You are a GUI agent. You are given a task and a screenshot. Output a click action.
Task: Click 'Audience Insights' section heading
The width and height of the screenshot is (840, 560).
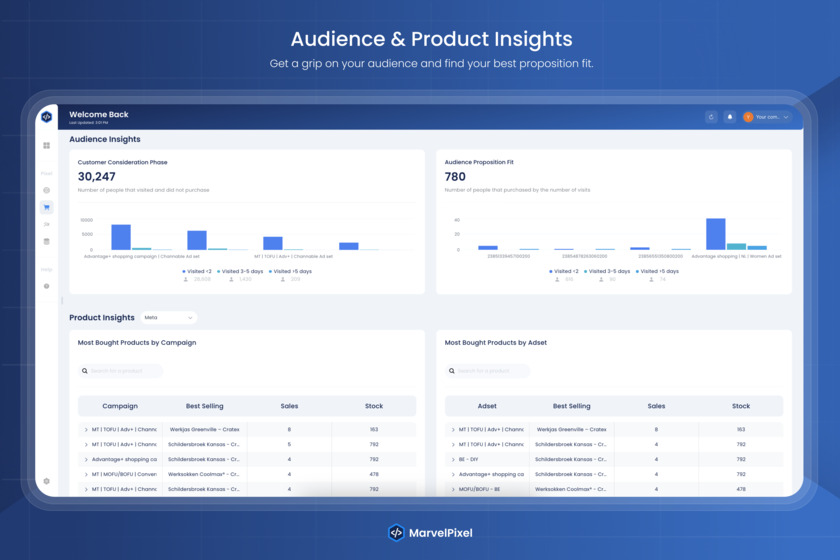pyautogui.click(x=105, y=139)
